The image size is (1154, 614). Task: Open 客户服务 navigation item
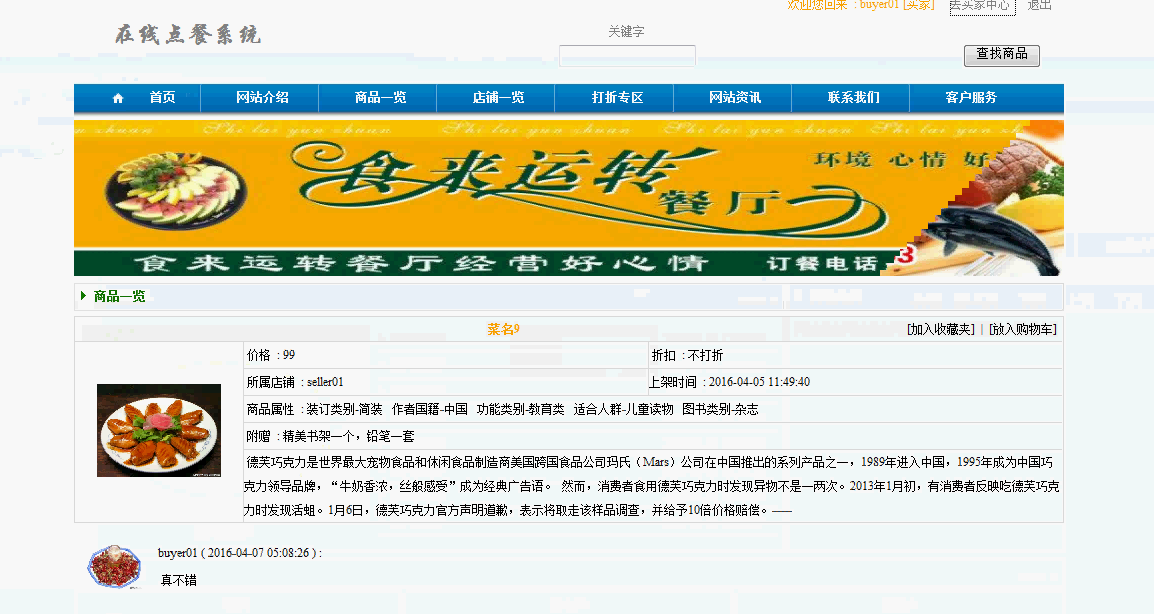coord(971,97)
